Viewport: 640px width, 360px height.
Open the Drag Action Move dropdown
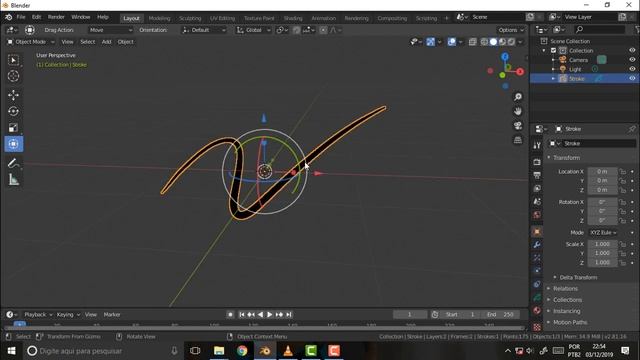click(111, 30)
